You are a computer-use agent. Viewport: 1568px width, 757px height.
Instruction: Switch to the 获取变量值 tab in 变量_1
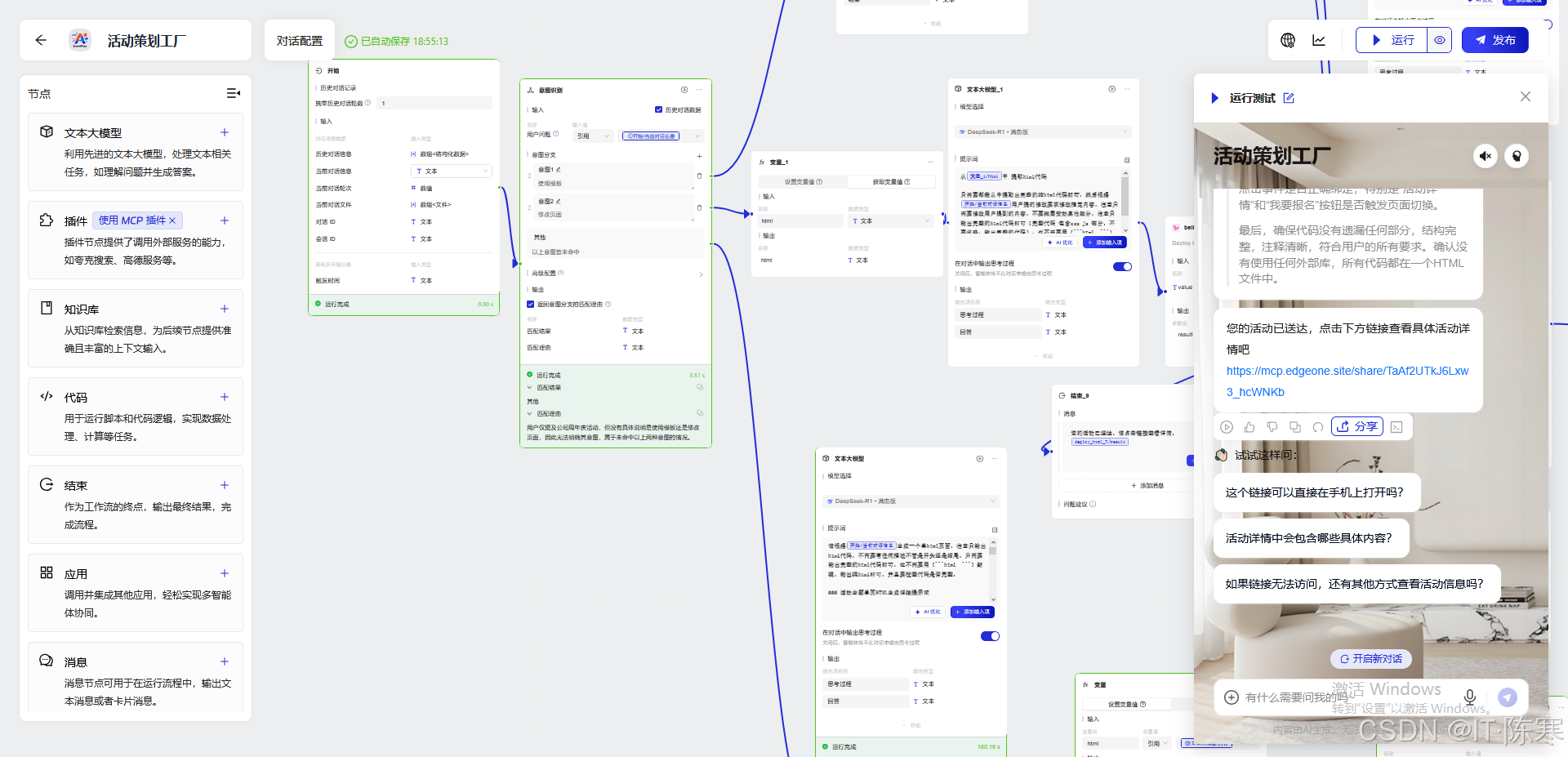[x=891, y=182]
